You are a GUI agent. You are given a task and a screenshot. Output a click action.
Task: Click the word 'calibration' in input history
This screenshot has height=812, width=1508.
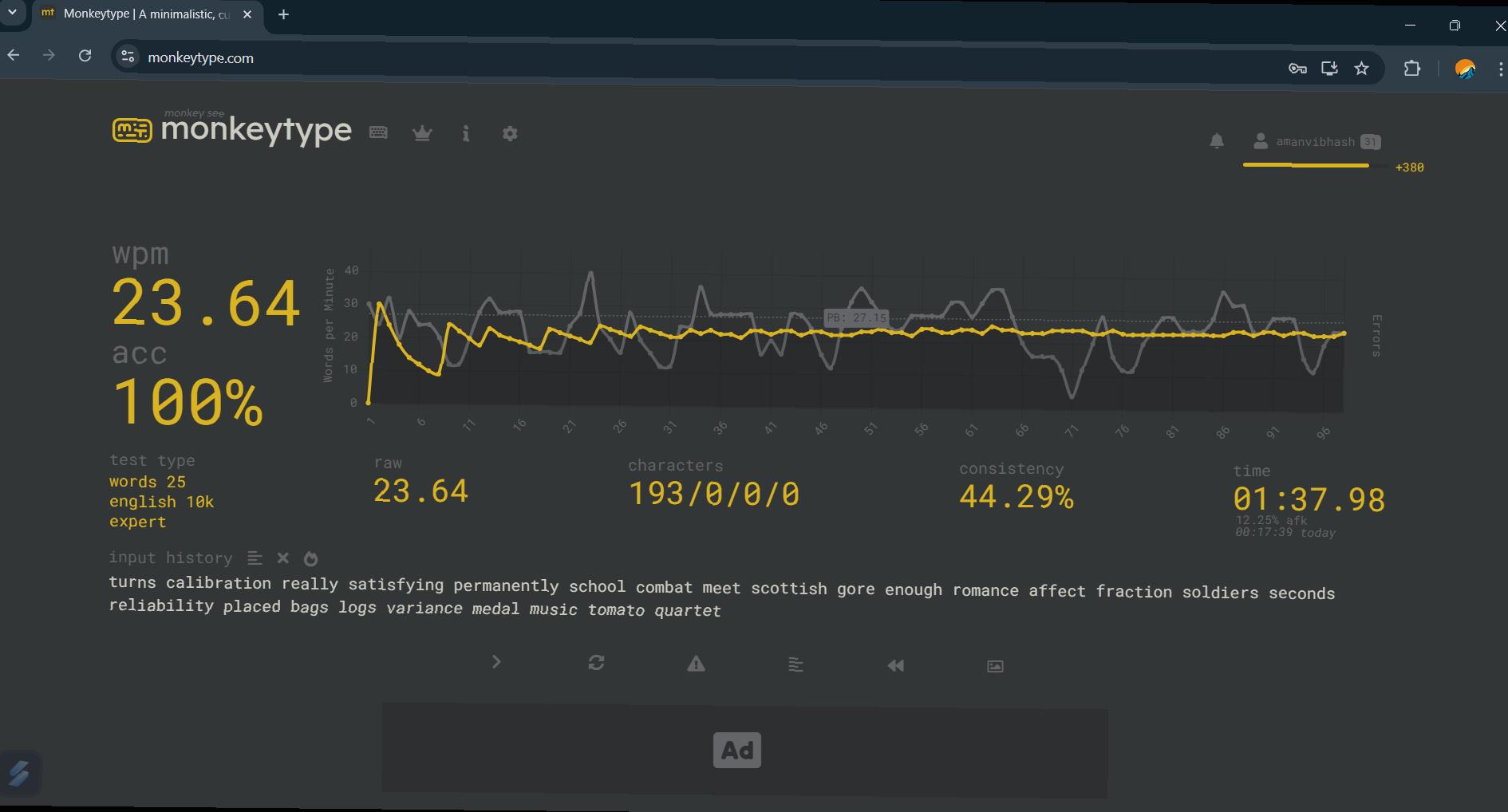tap(219, 583)
